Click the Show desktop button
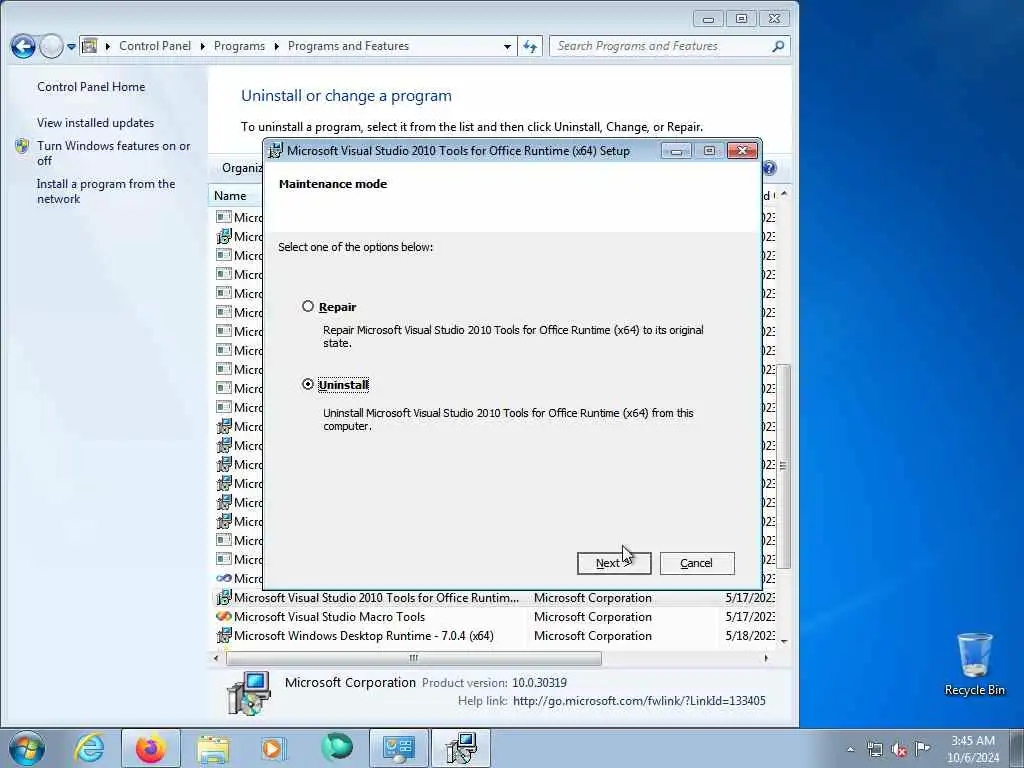Screen dimensions: 1024x768 point(1018,748)
